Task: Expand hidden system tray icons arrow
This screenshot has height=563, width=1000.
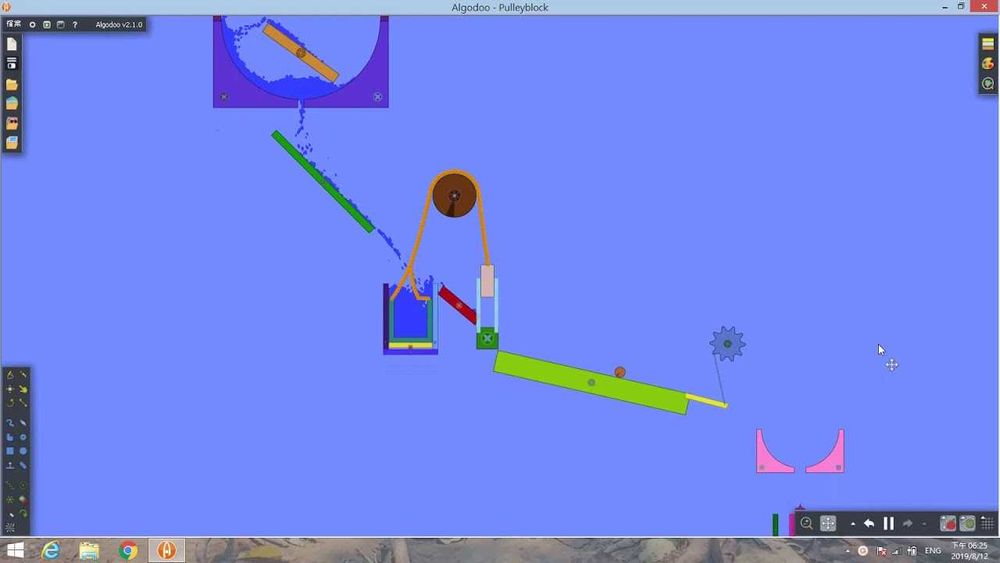Action: (x=848, y=551)
